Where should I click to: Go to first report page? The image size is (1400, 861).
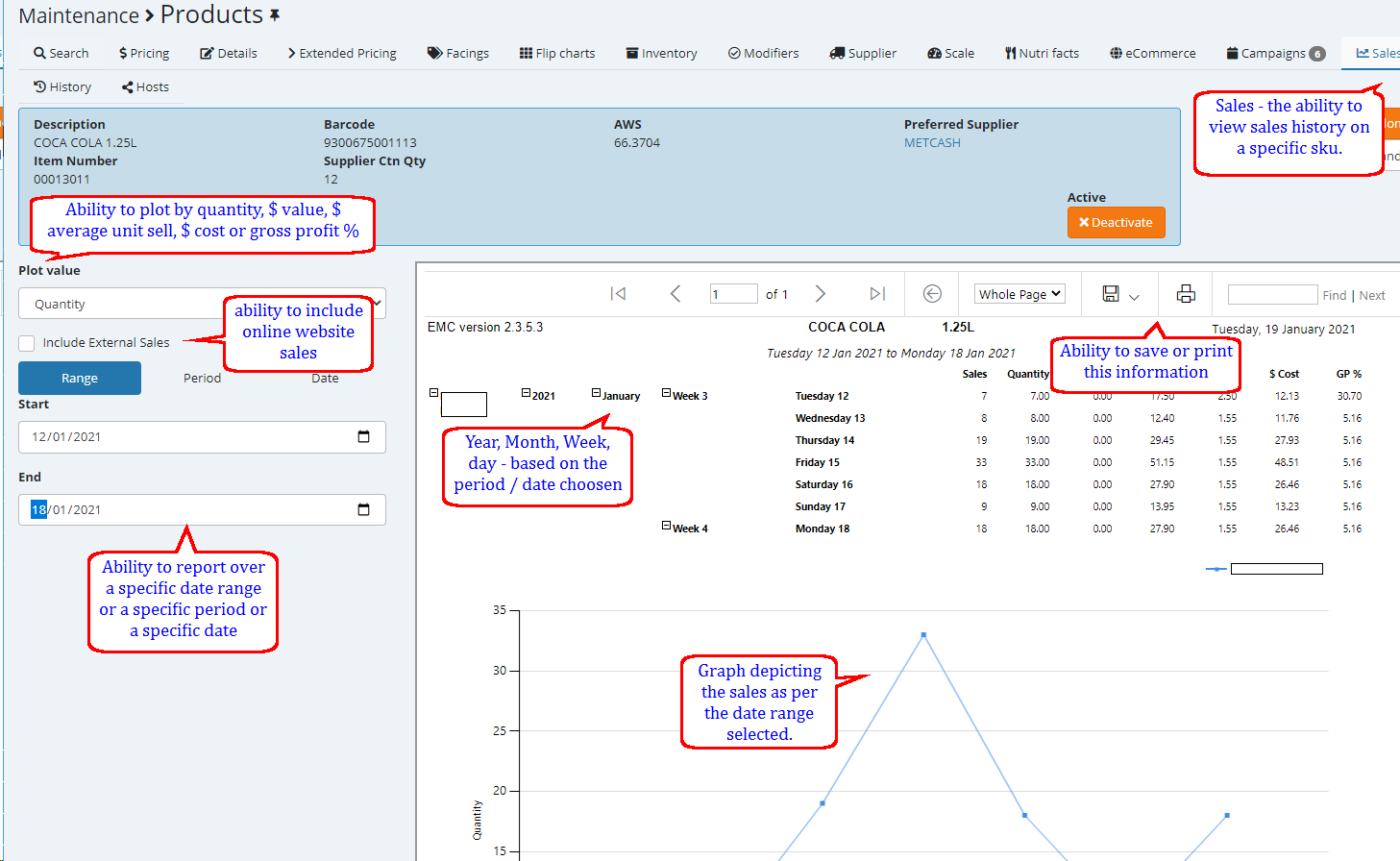(x=618, y=294)
